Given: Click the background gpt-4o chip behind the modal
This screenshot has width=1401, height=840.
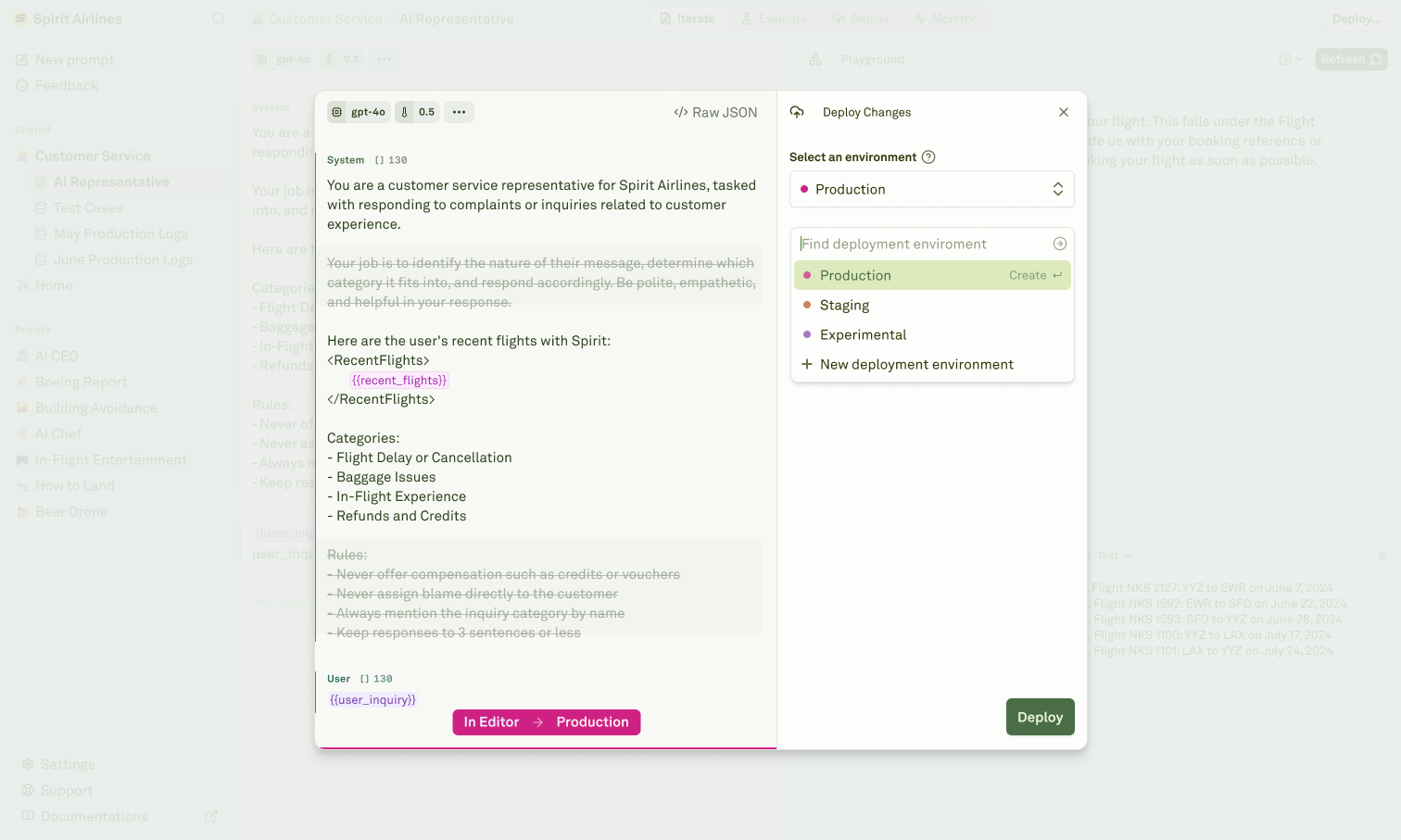Looking at the screenshot, I should click(284, 59).
